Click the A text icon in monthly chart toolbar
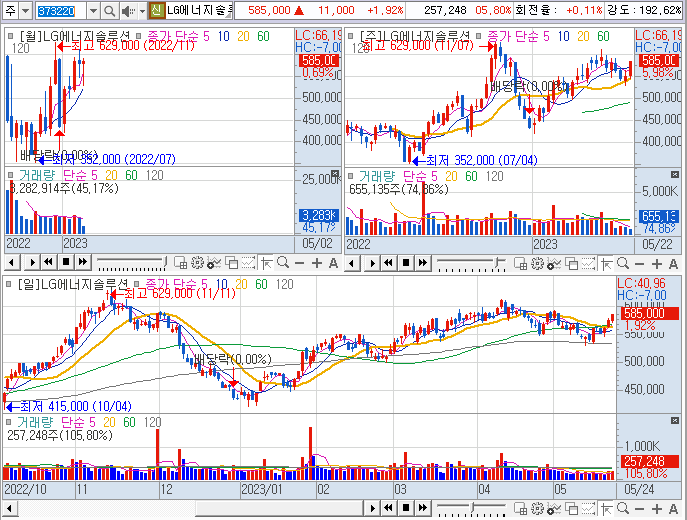 point(333,263)
